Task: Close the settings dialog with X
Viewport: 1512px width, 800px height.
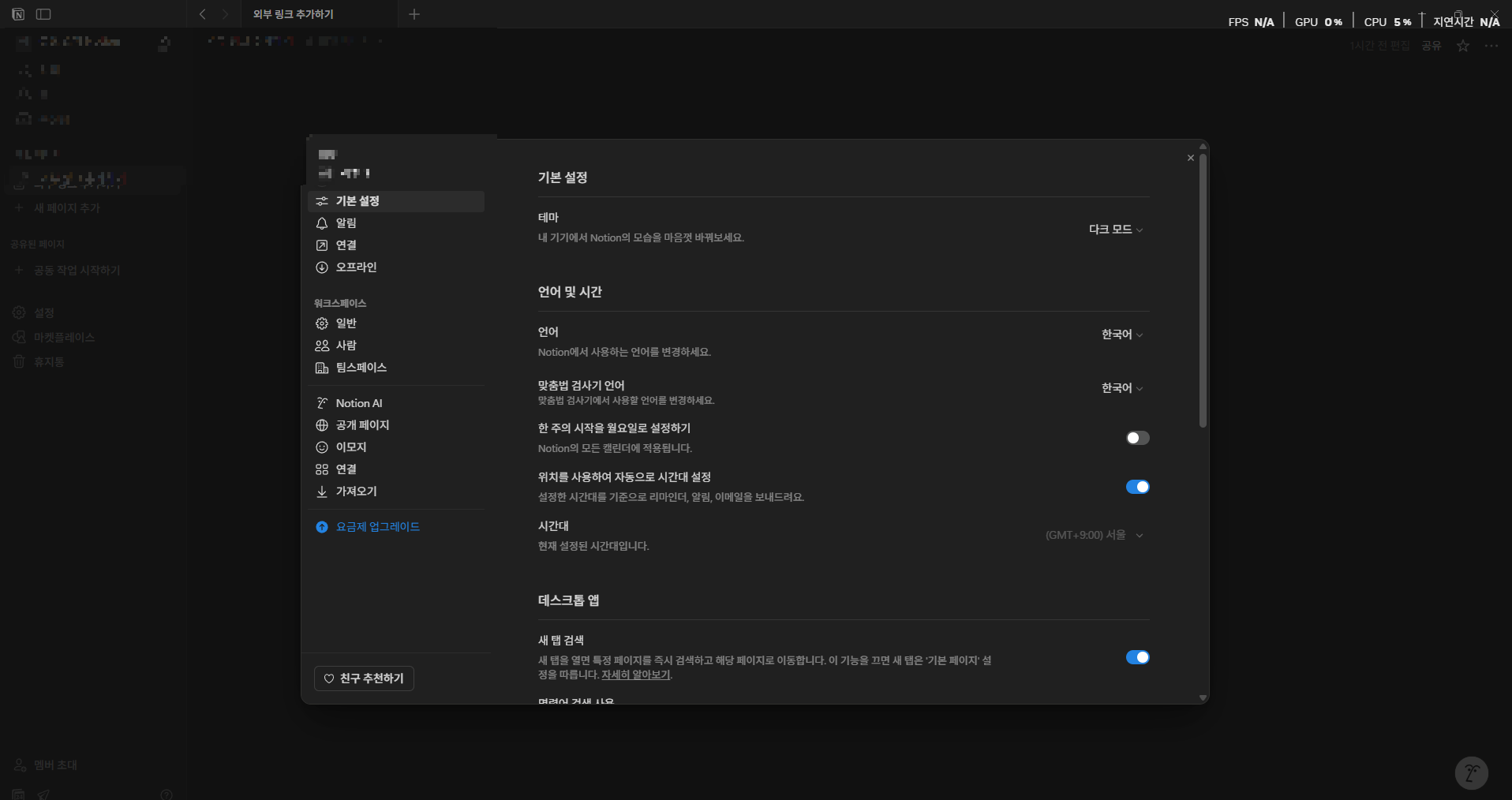Action: click(1191, 158)
